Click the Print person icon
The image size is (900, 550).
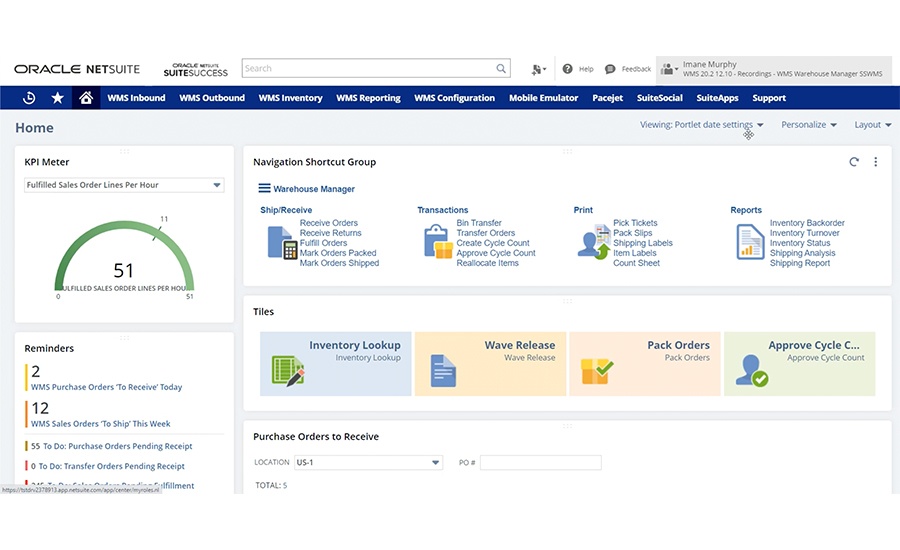tap(594, 242)
